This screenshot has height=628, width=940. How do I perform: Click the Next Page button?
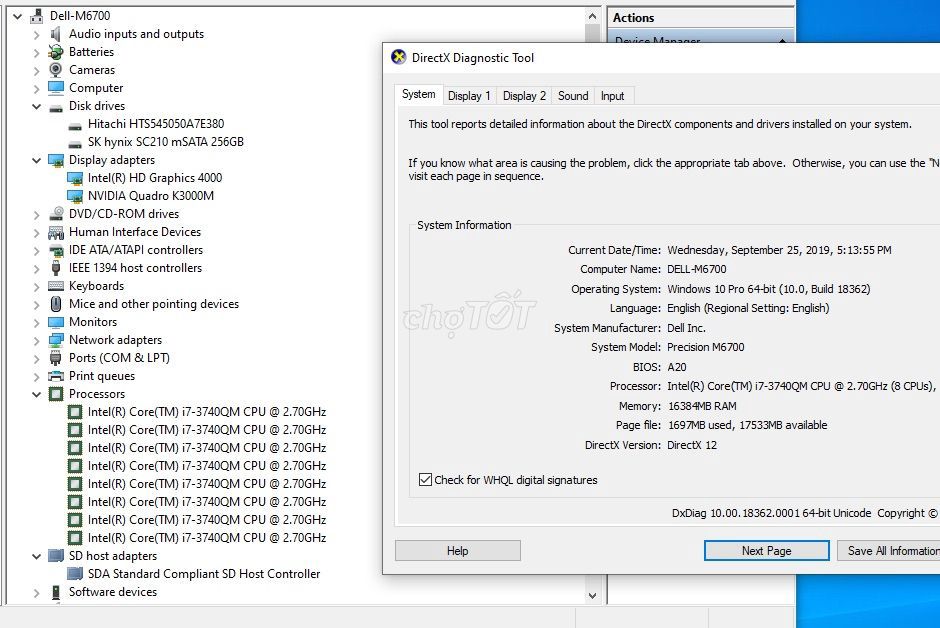(x=767, y=551)
